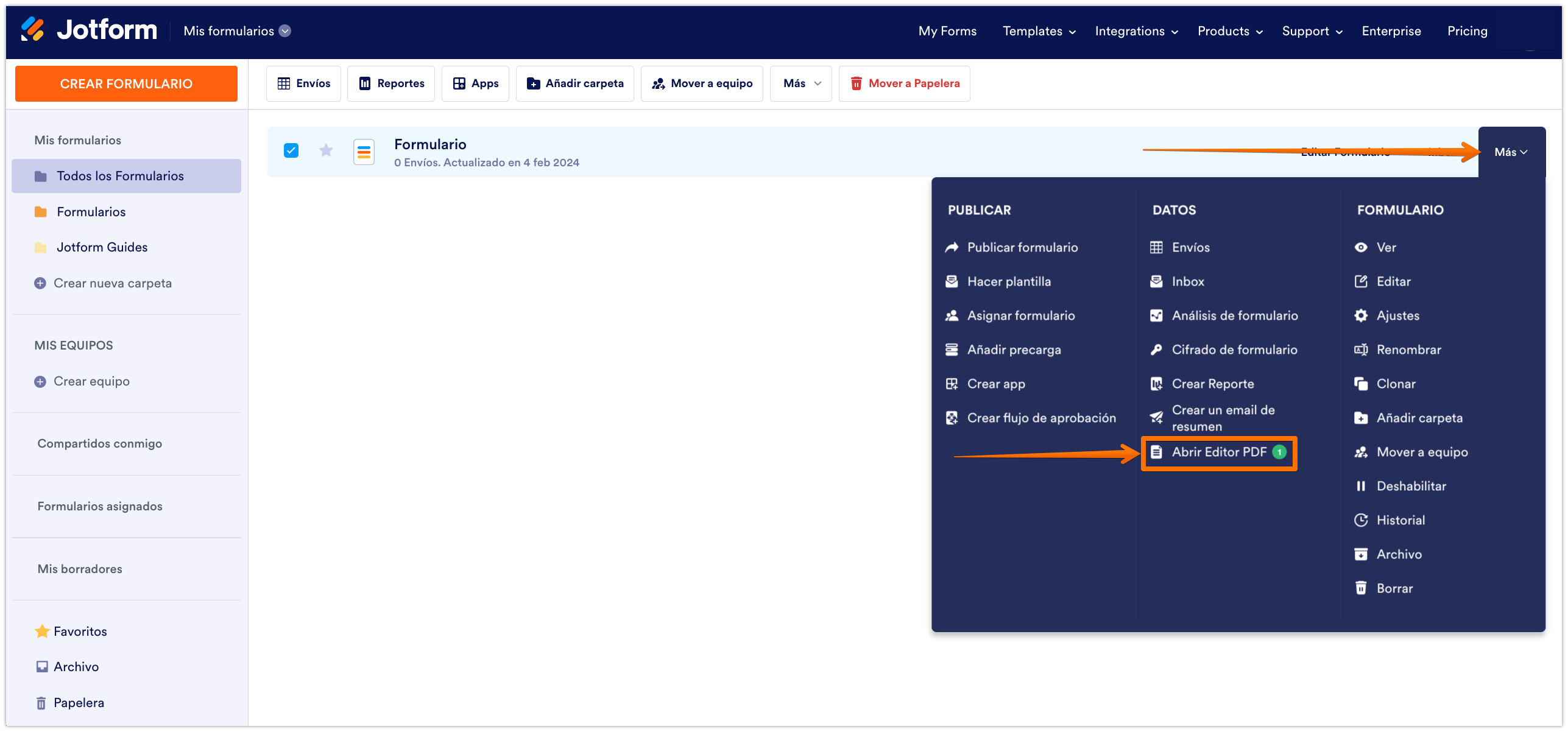
Task: Click the trash icon on Mover a Papelera
Action: (856, 83)
